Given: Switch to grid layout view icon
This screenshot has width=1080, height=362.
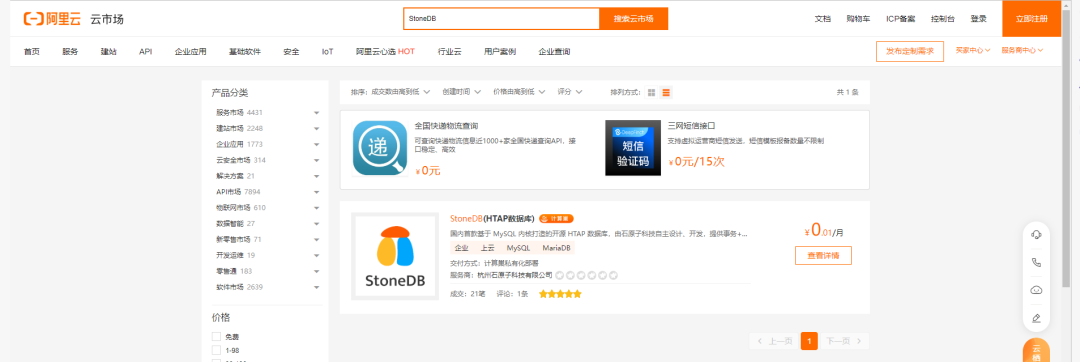Looking at the screenshot, I should point(652,92).
